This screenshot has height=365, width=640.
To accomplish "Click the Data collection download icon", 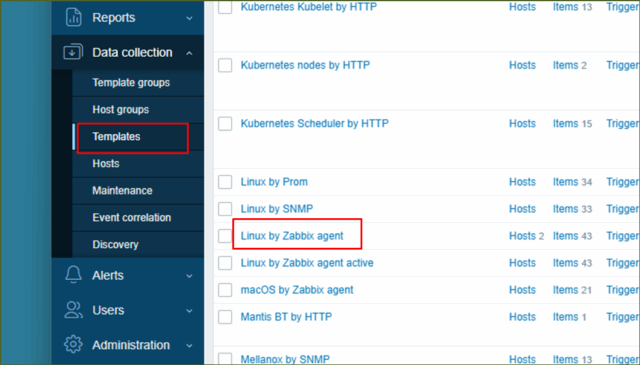I will point(73,52).
